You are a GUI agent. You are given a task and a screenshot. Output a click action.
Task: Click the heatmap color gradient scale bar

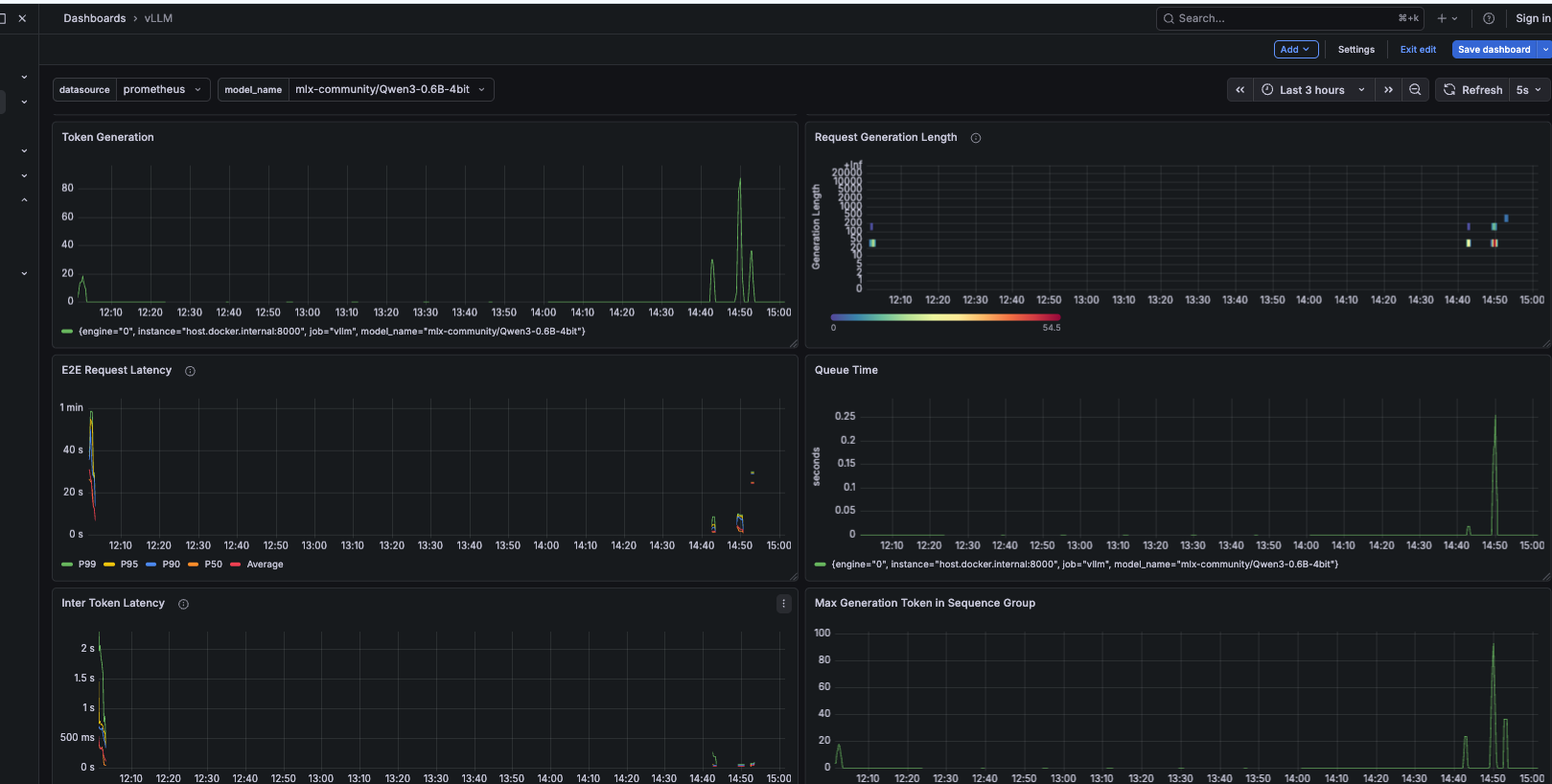coord(945,317)
